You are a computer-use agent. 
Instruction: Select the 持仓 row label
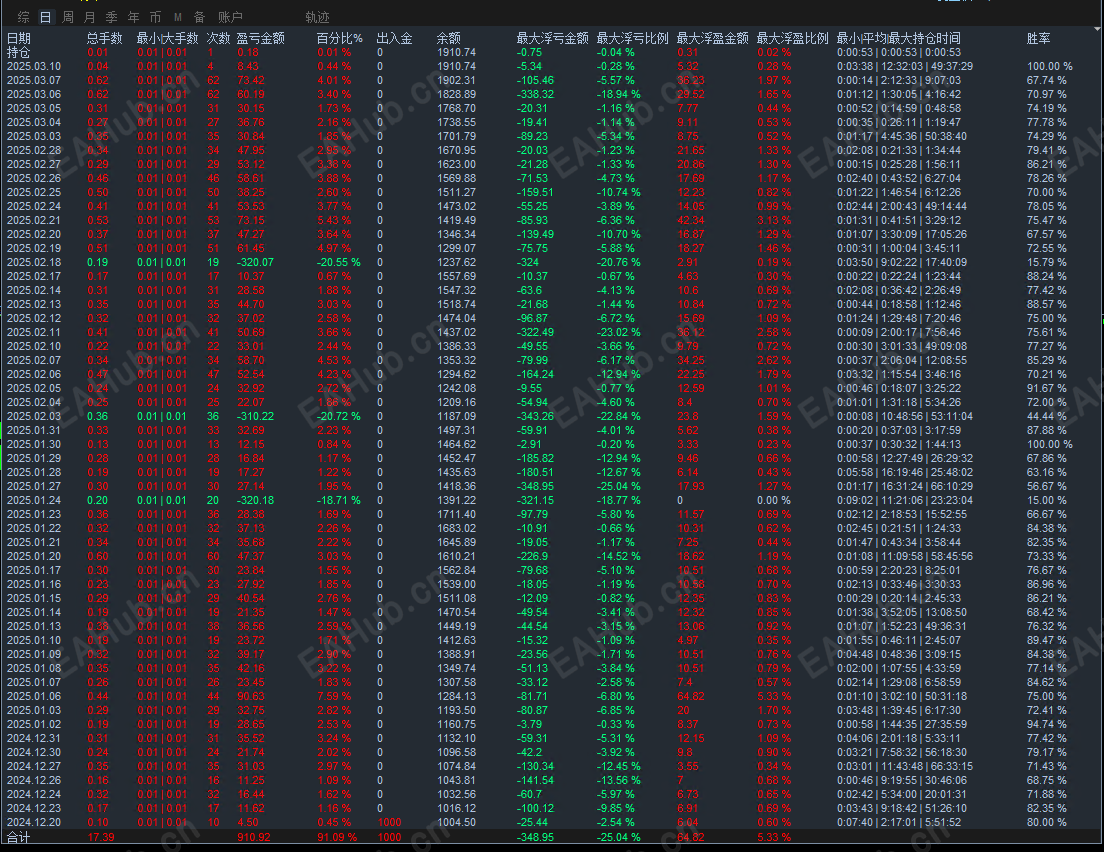coord(19,52)
